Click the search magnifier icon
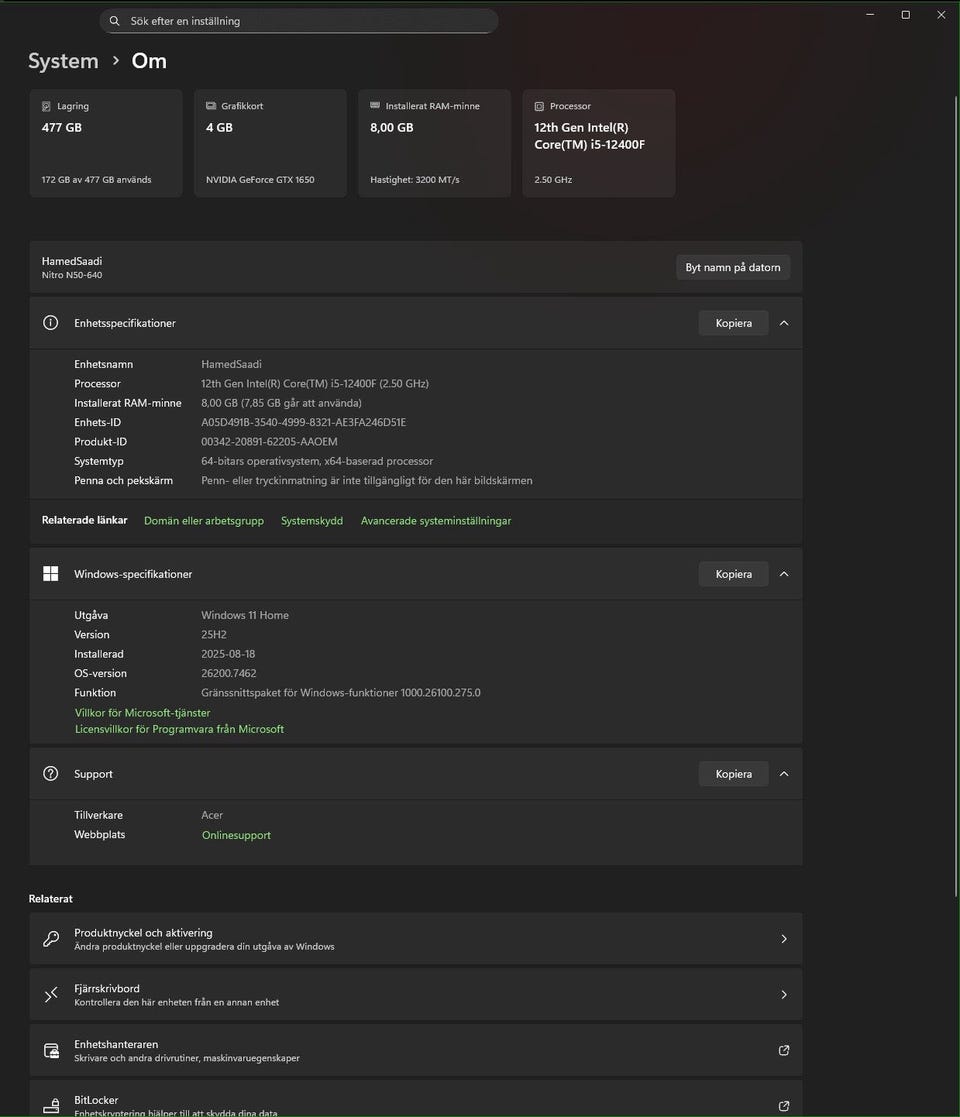The height and width of the screenshot is (1117, 960). tap(115, 21)
